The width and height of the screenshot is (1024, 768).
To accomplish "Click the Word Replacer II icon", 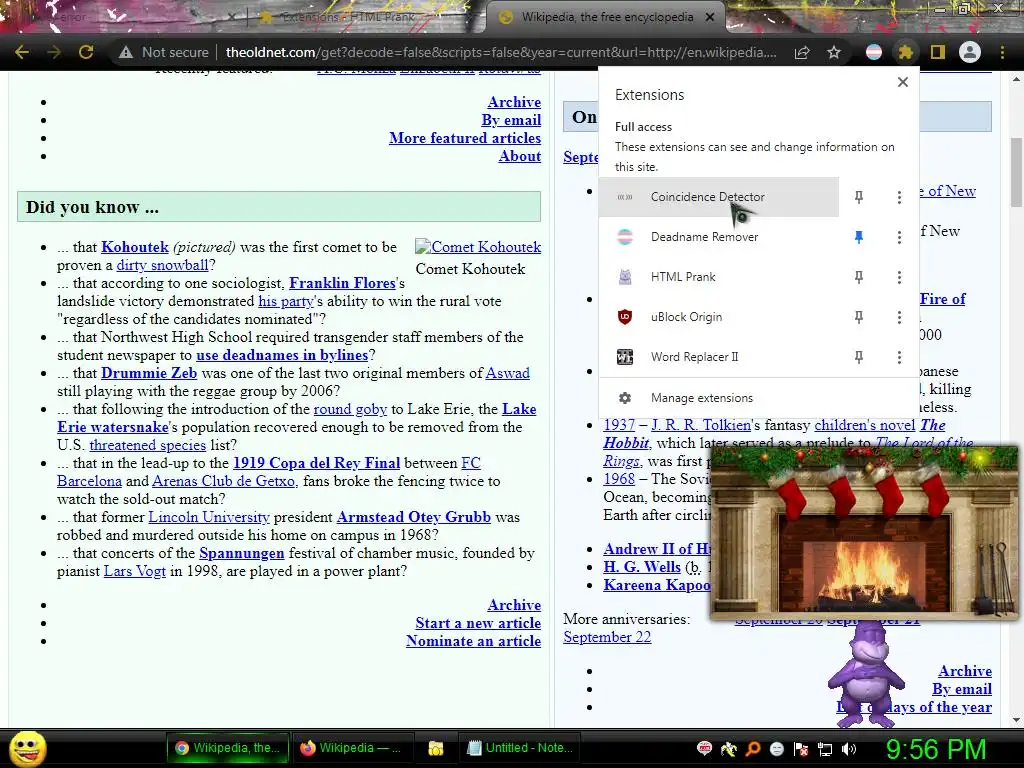I will tap(625, 357).
